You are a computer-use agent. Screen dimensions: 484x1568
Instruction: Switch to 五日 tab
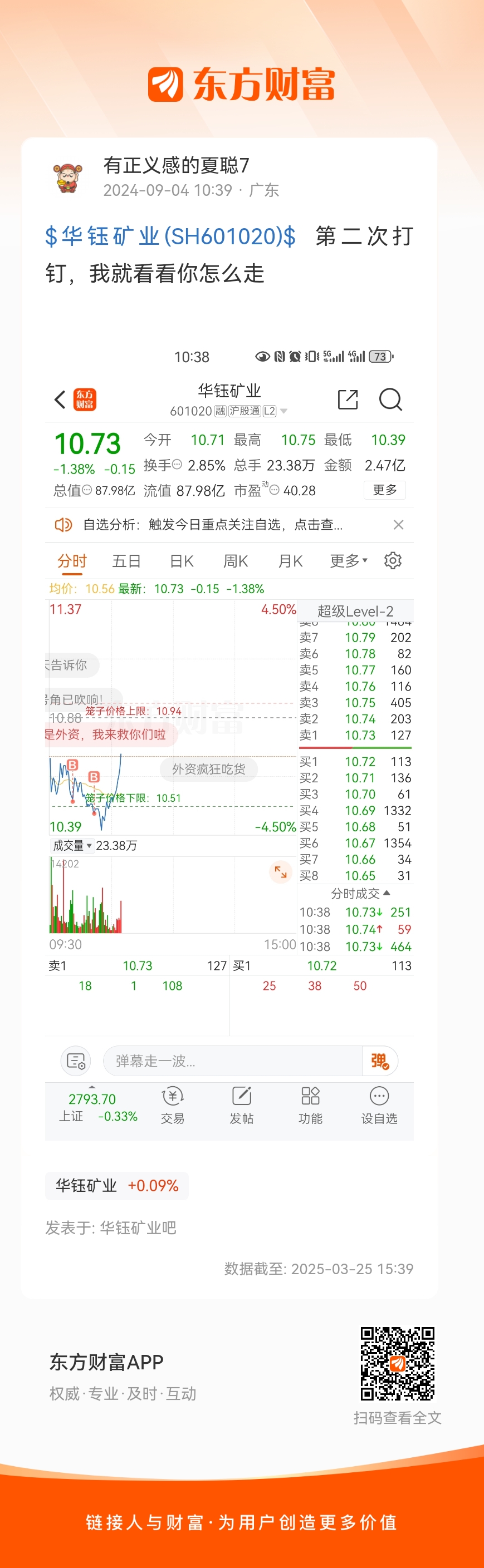[126, 561]
